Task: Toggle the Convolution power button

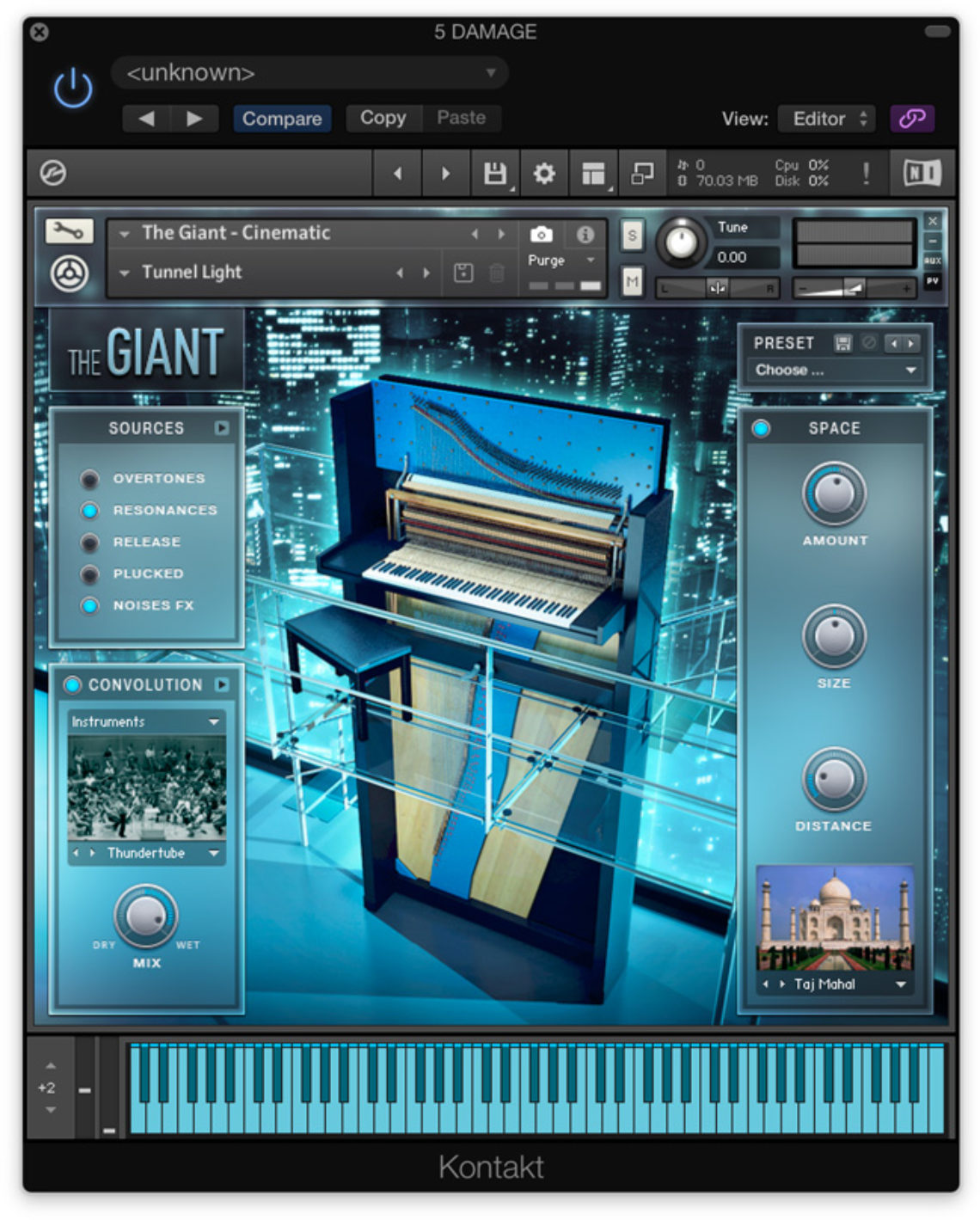Action: click(x=72, y=684)
